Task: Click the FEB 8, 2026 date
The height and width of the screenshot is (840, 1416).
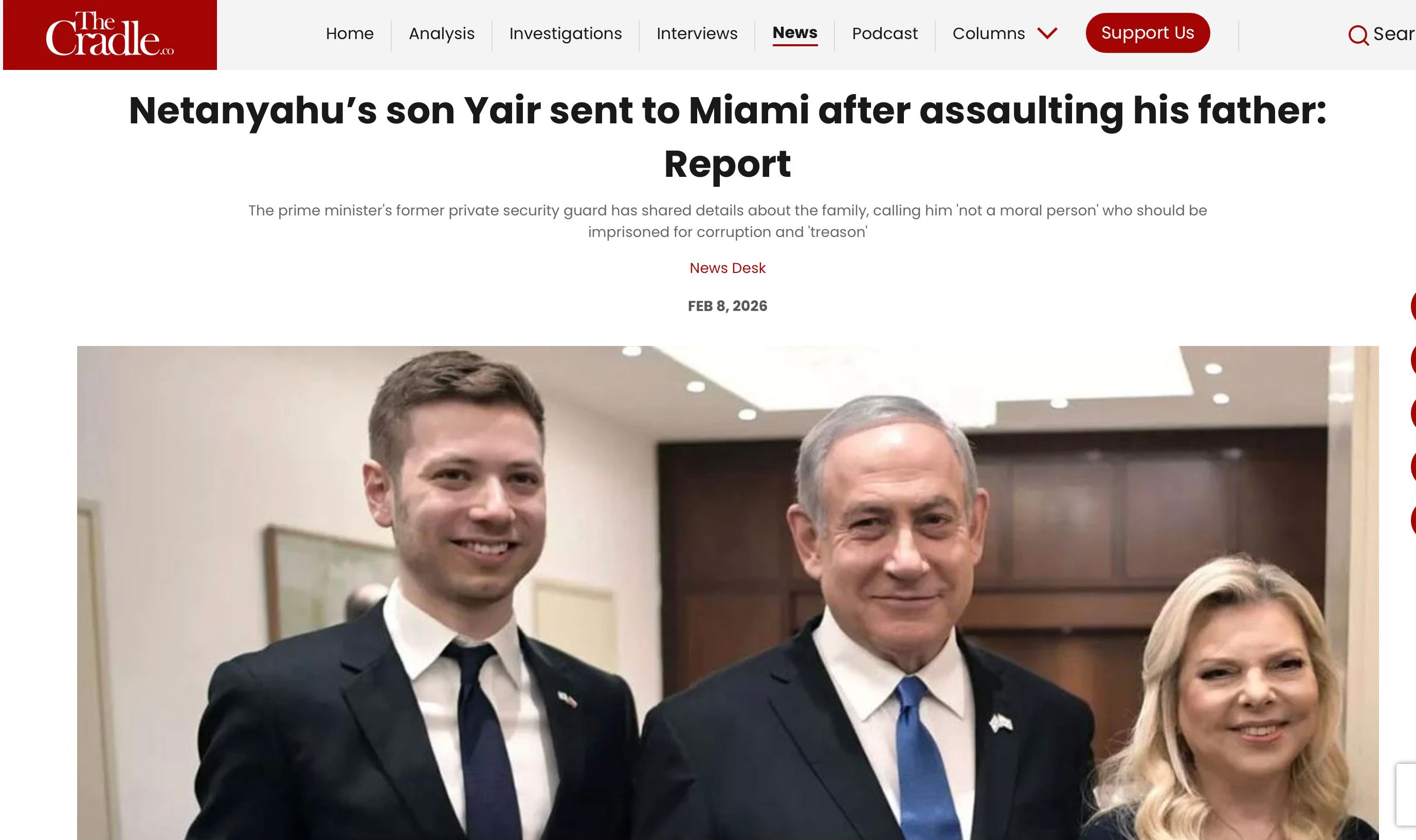Action: tap(727, 306)
